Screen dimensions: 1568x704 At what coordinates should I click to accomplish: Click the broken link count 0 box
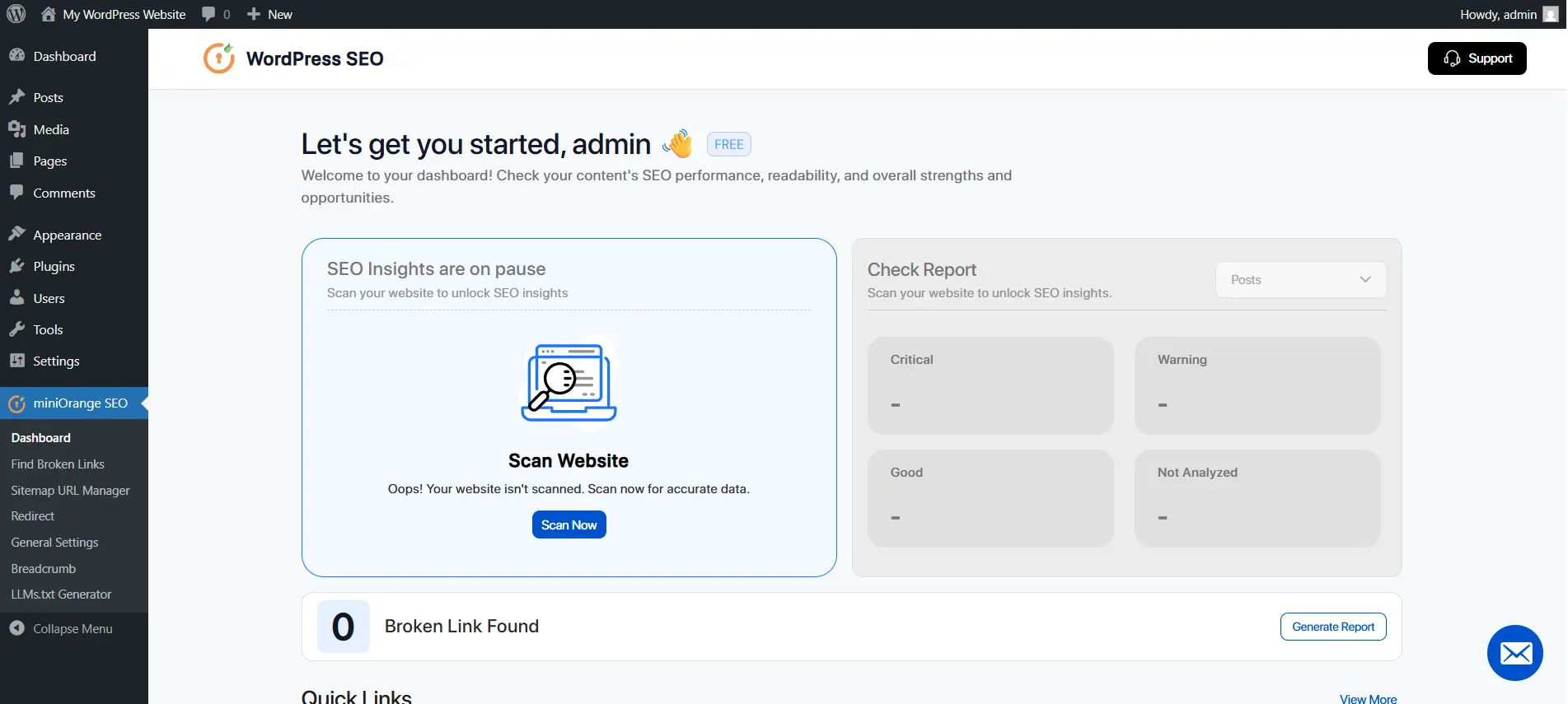point(344,627)
